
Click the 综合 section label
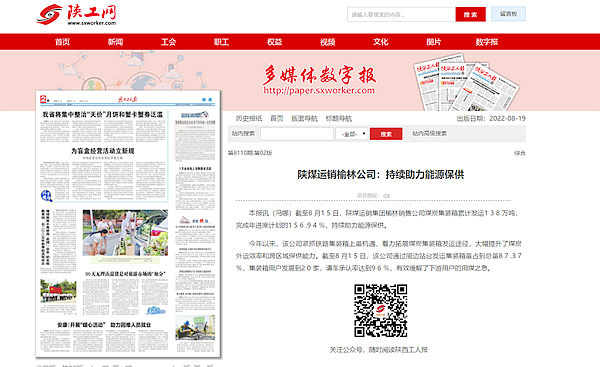pos(520,153)
